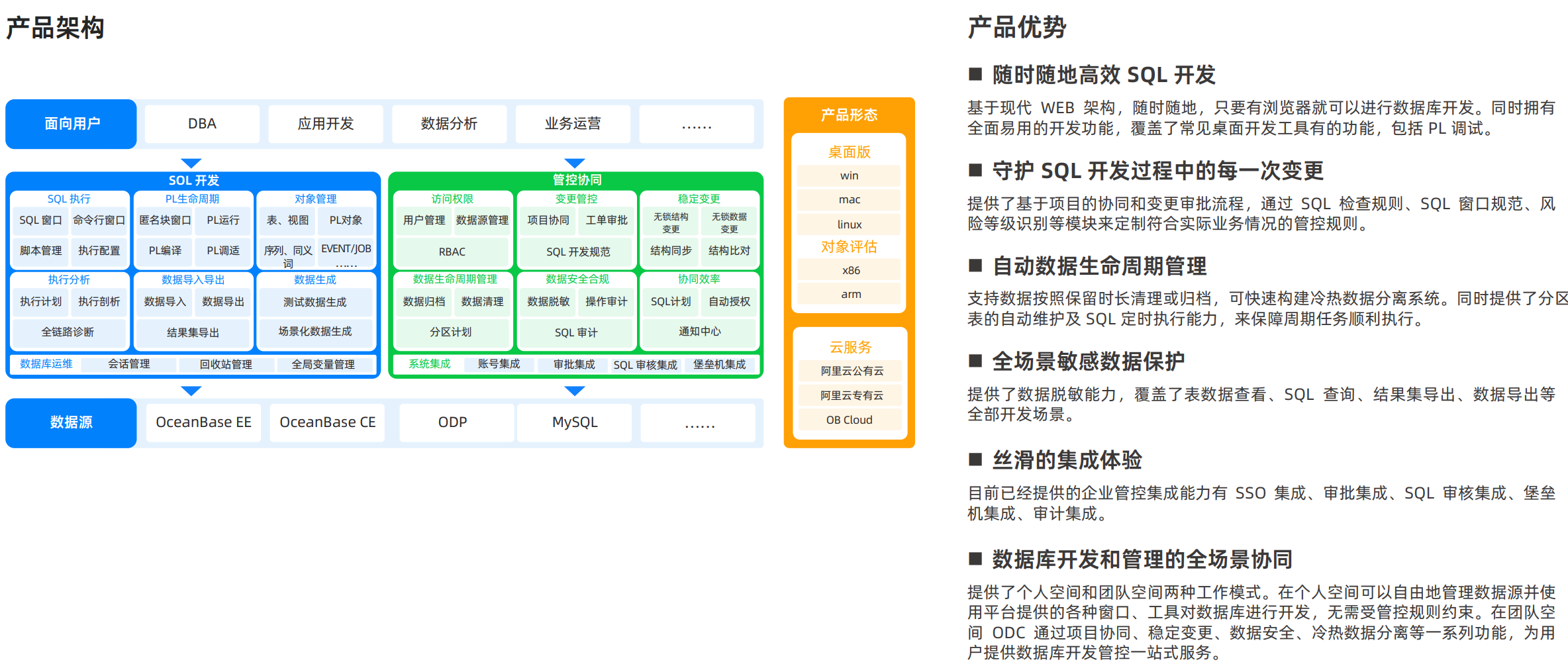
Task: Select the 数据源管理 cell
Action: point(482,220)
